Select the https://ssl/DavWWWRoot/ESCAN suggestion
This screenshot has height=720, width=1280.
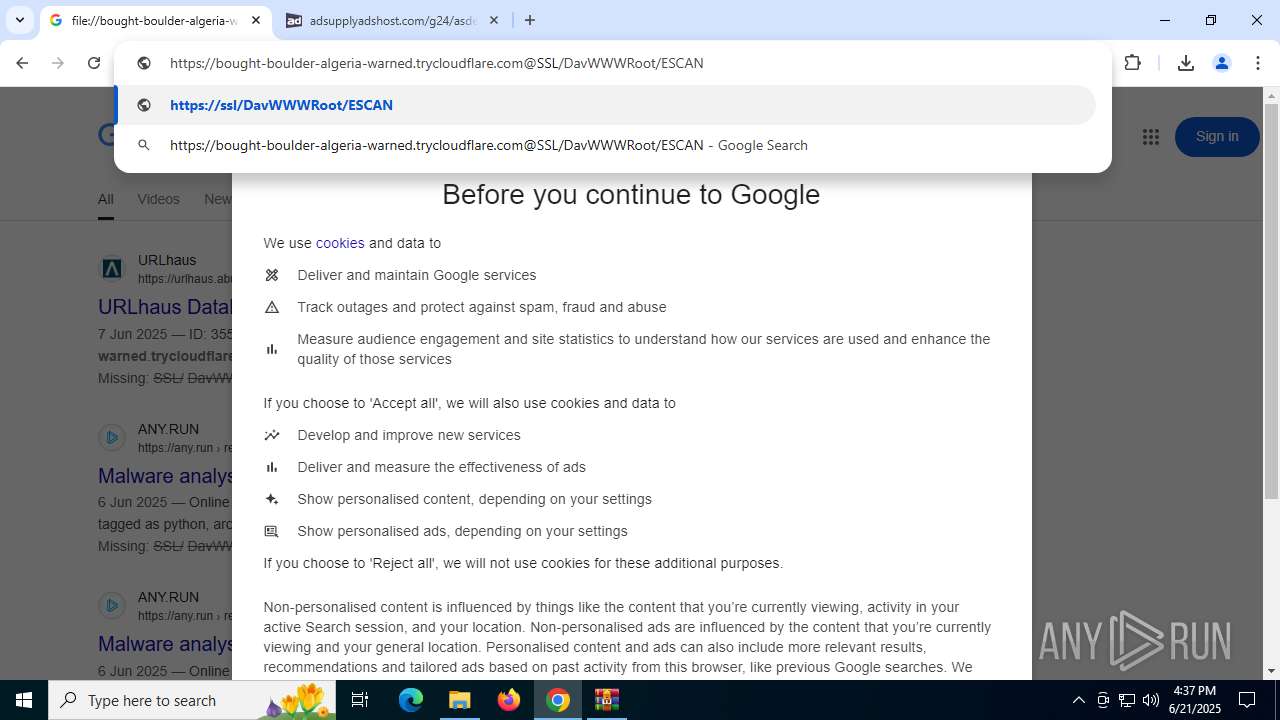[606, 105]
